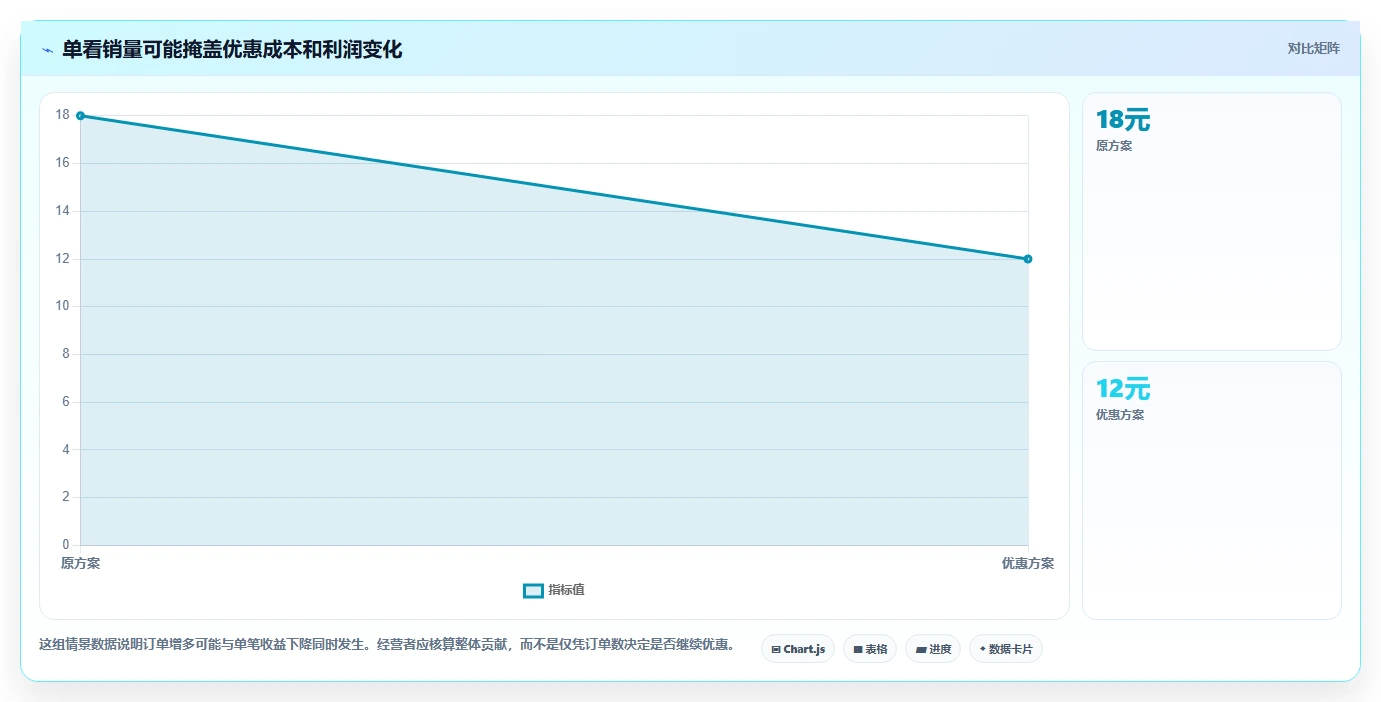Click the description text starting 这组情景数据

(386, 645)
